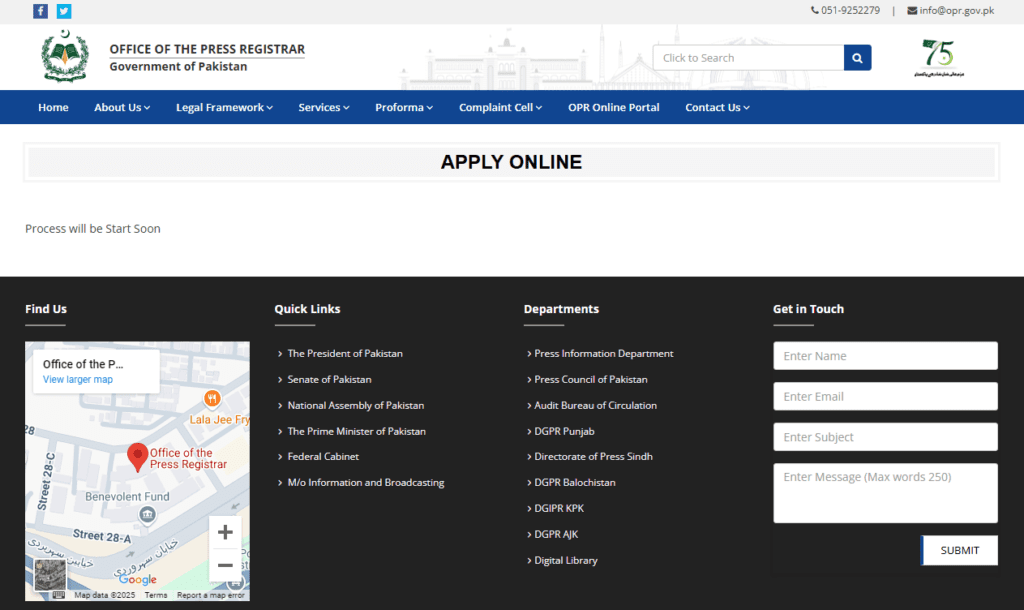Expand the Legal Framework menu
1024x610 pixels.
click(x=225, y=107)
